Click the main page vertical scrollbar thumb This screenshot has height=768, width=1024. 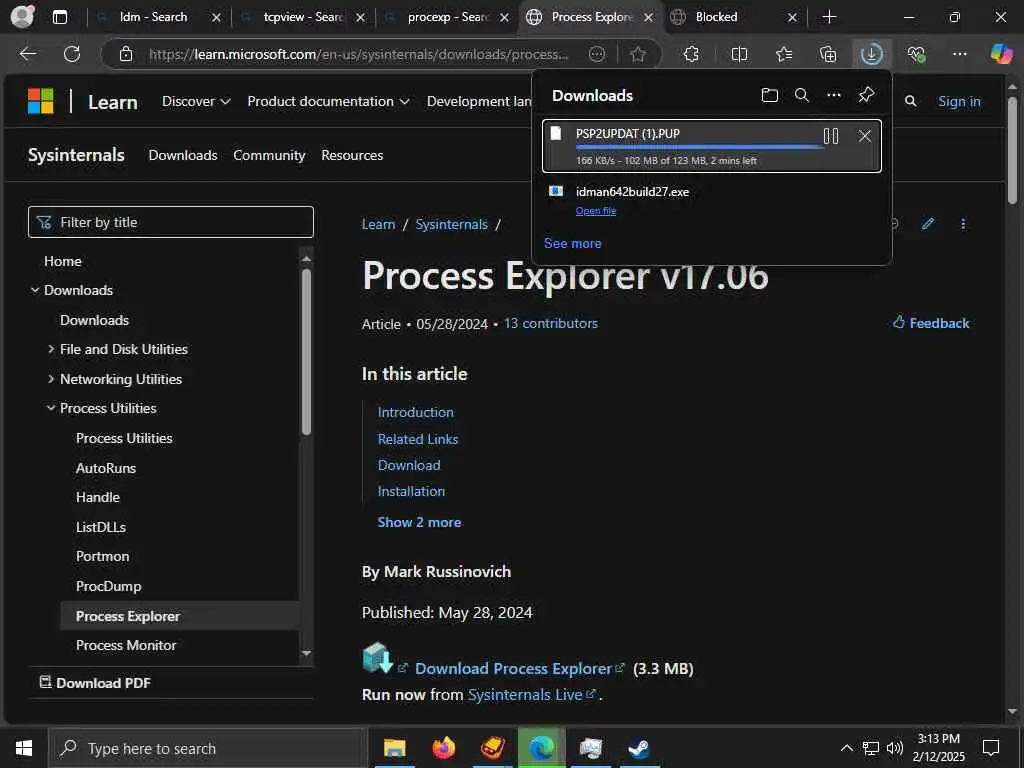click(1012, 150)
